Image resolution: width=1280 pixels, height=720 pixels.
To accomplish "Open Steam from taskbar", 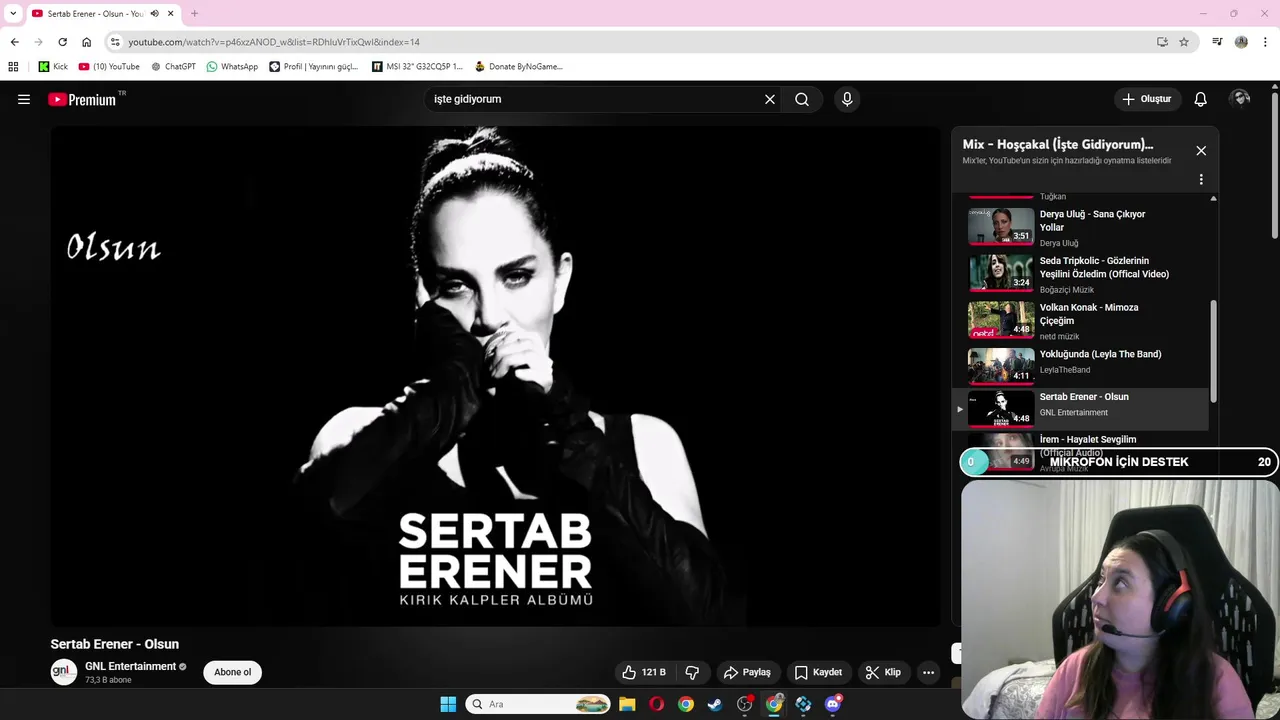I will [x=715, y=704].
